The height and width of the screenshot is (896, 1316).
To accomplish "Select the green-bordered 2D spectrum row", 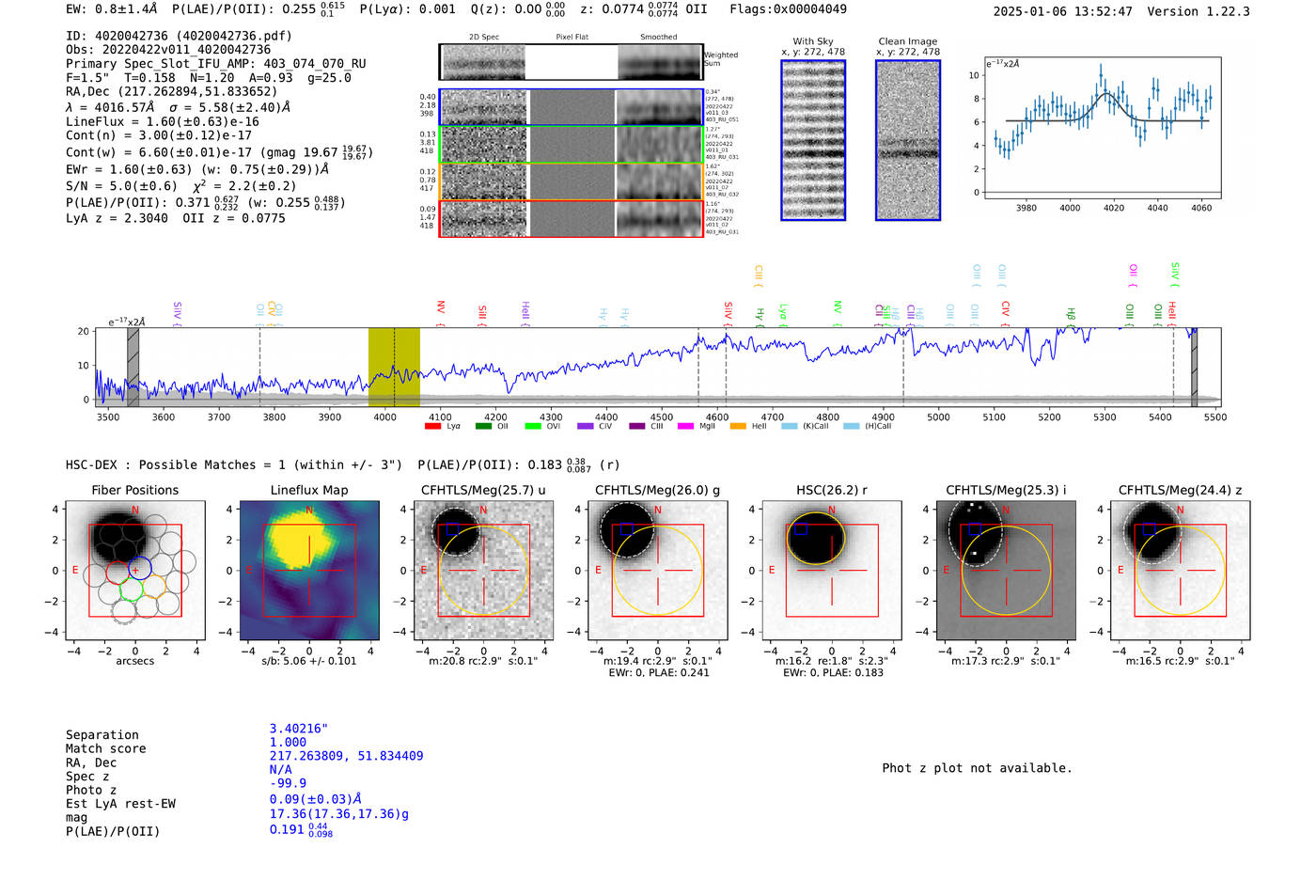I will [571, 145].
